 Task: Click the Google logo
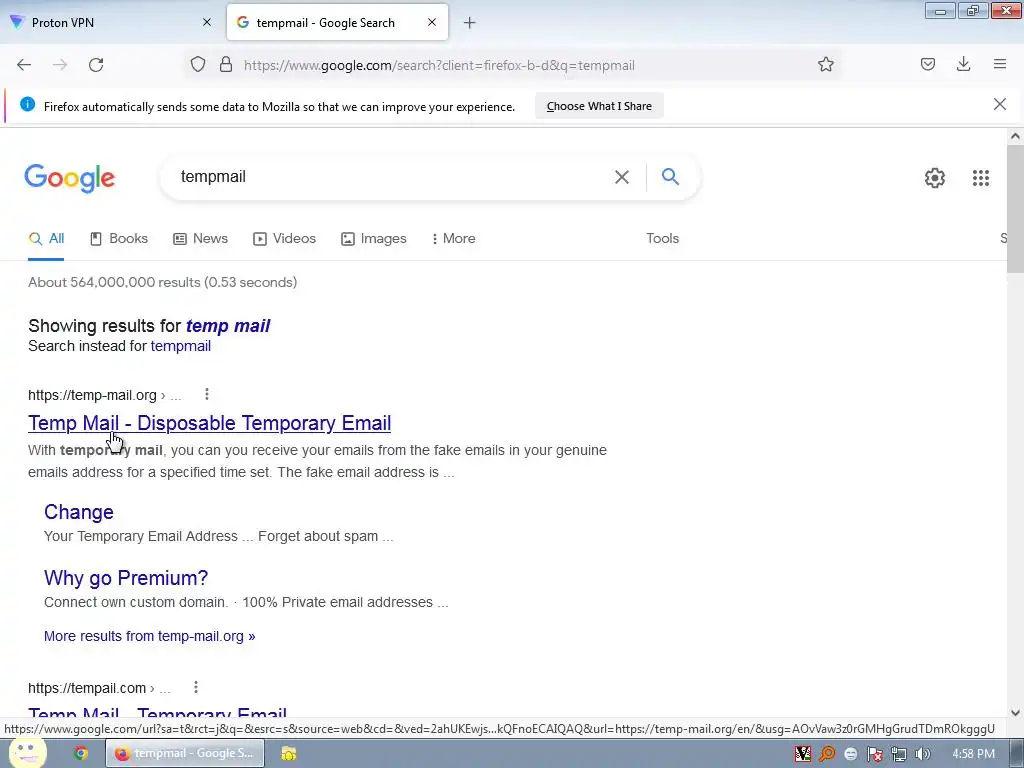pos(70,178)
